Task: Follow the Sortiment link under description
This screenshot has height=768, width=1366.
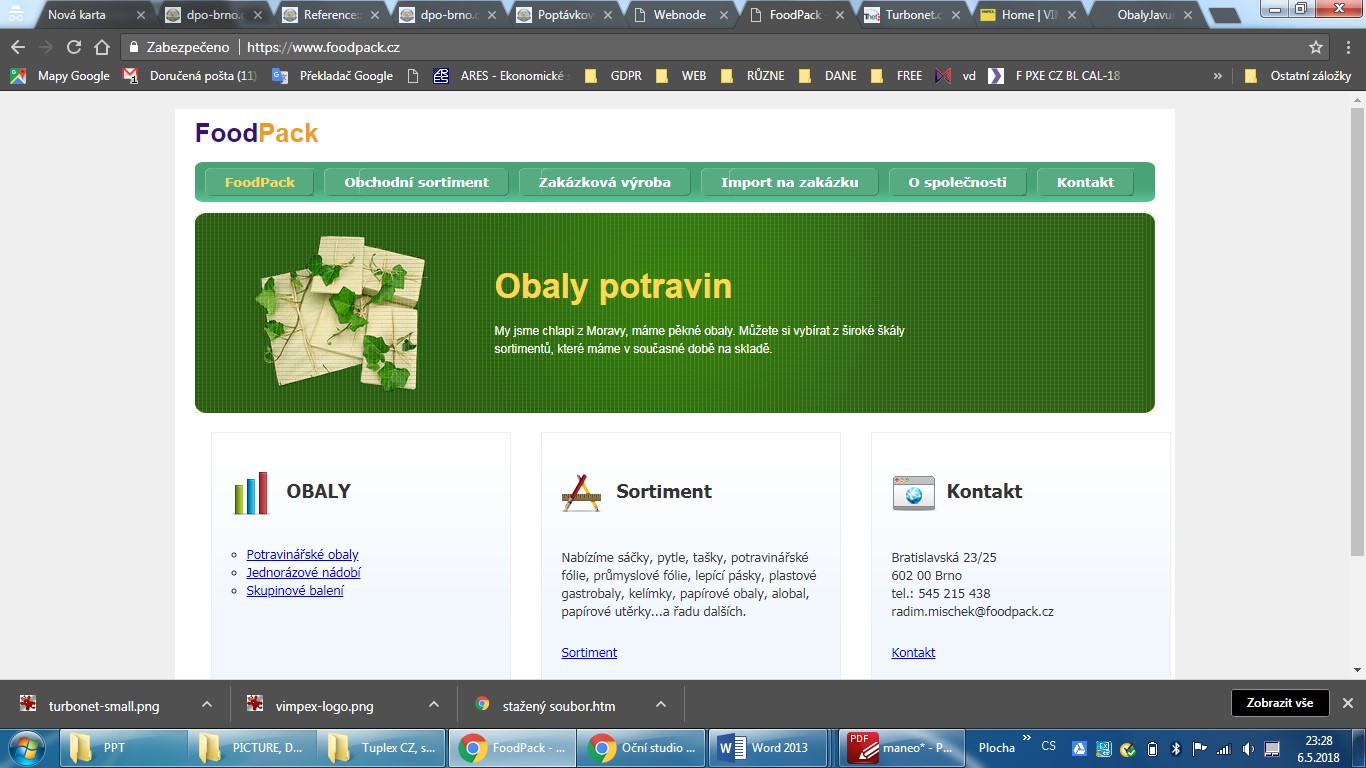Action: click(x=589, y=652)
